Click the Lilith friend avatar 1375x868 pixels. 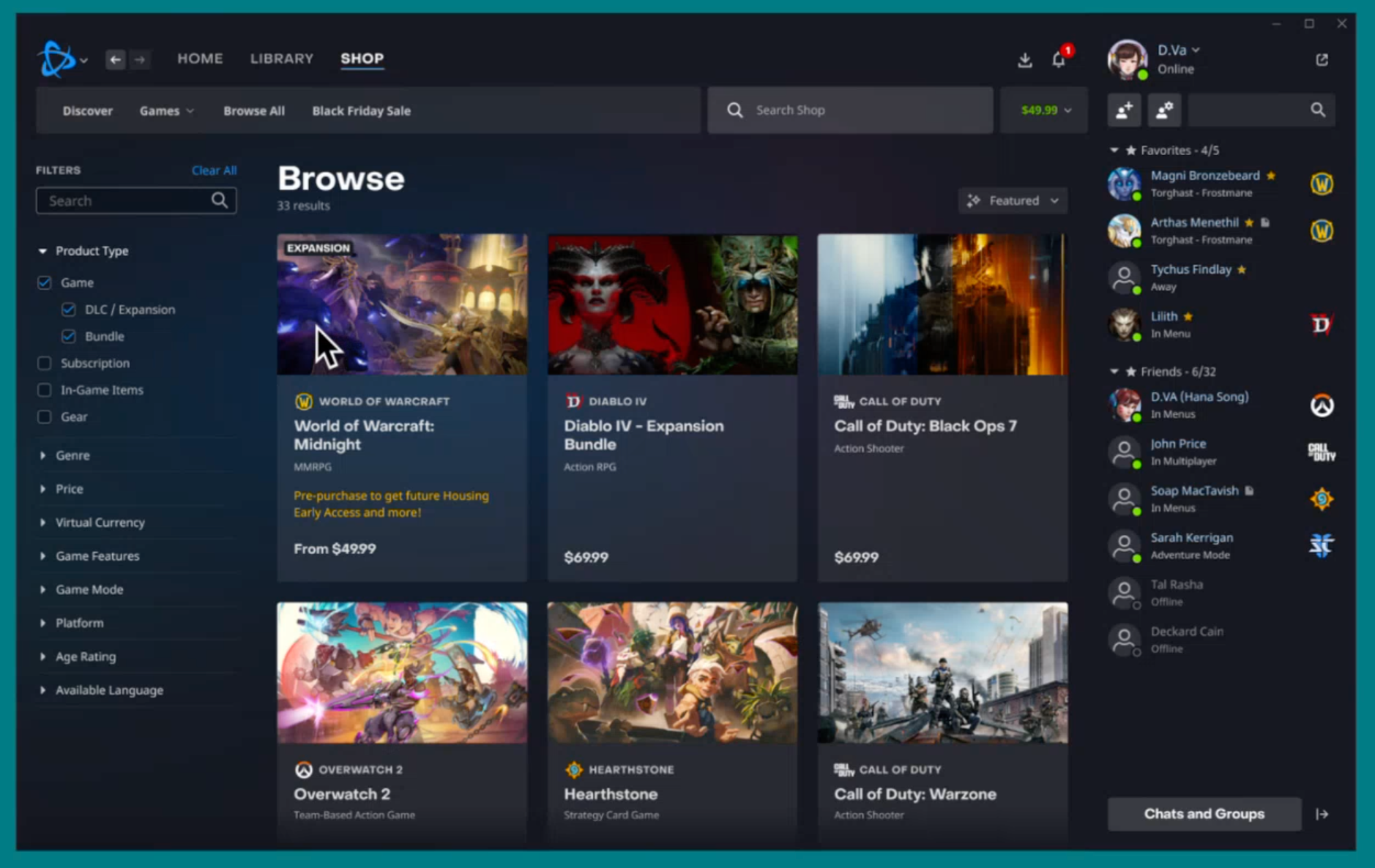click(1124, 324)
